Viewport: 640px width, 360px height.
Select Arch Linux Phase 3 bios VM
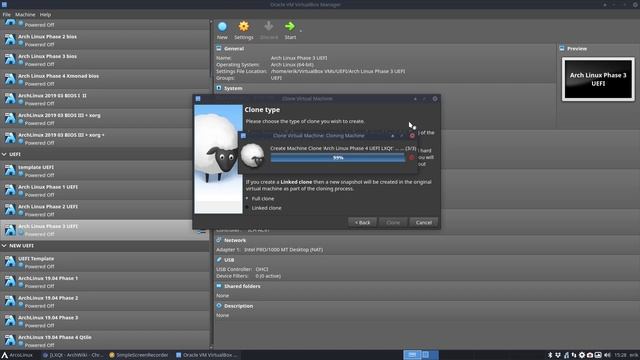coord(104,60)
